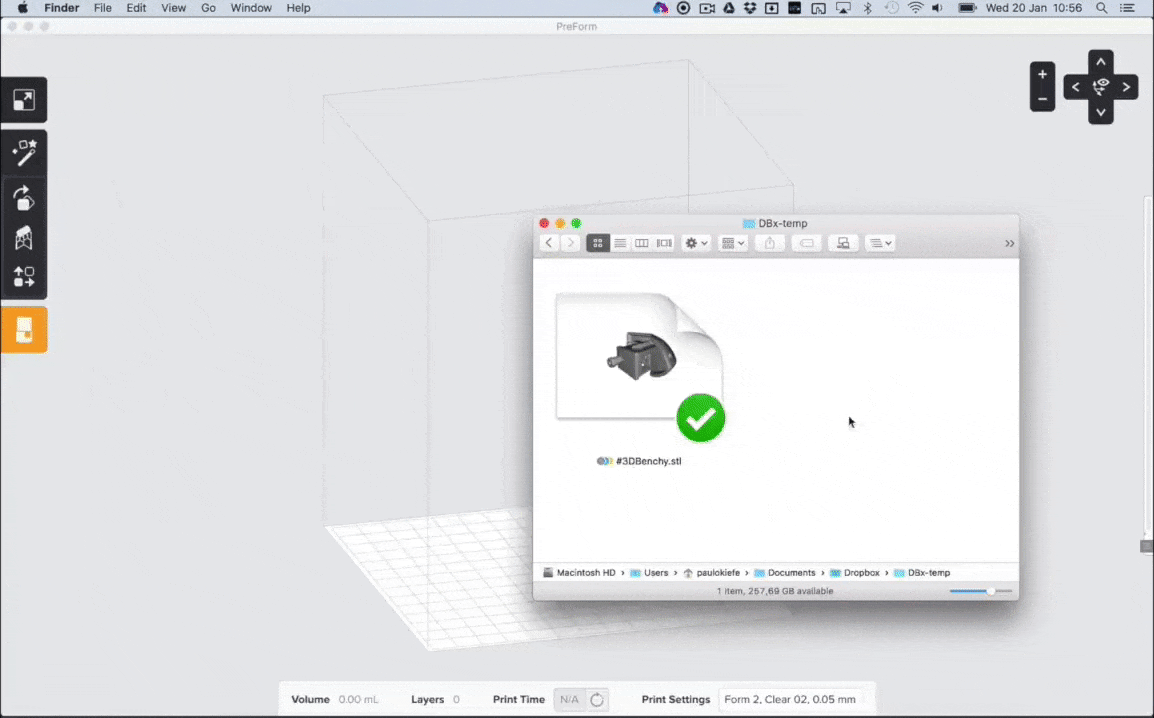Reset the view with the center eye icon

pos(1100,87)
